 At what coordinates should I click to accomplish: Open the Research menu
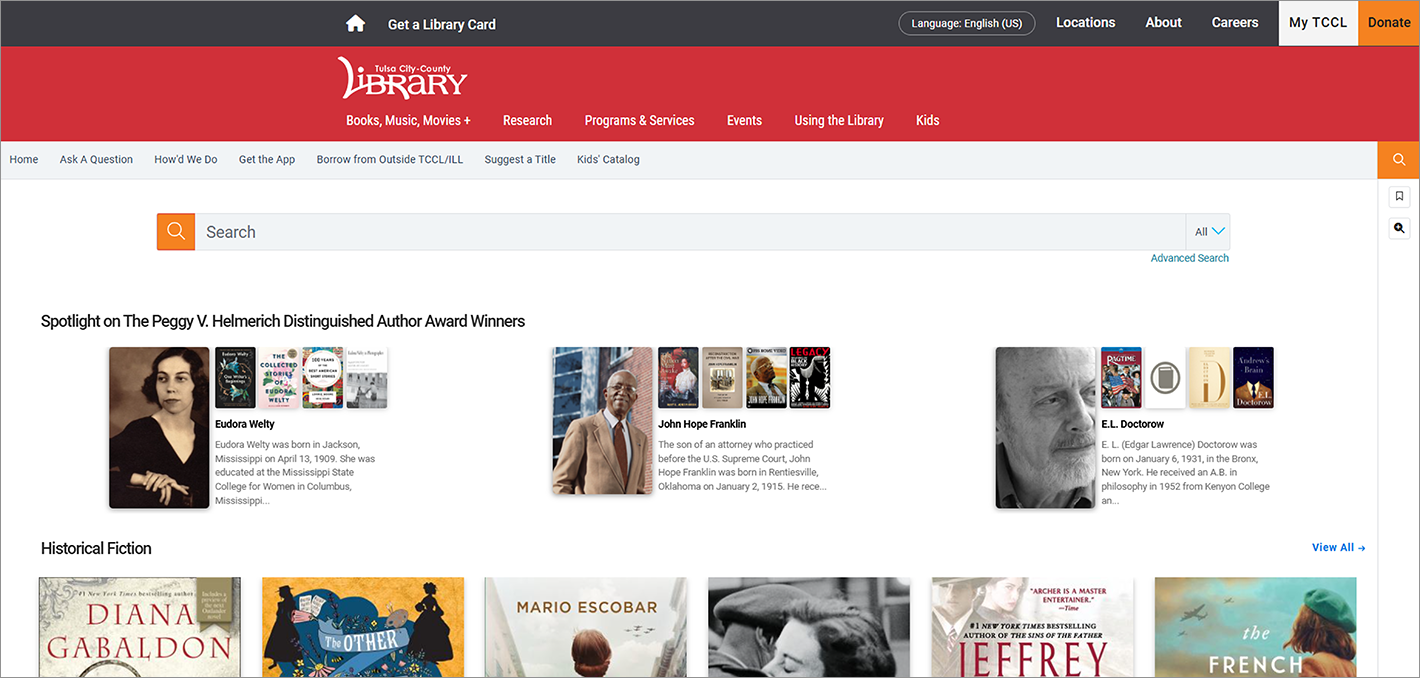pos(527,120)
